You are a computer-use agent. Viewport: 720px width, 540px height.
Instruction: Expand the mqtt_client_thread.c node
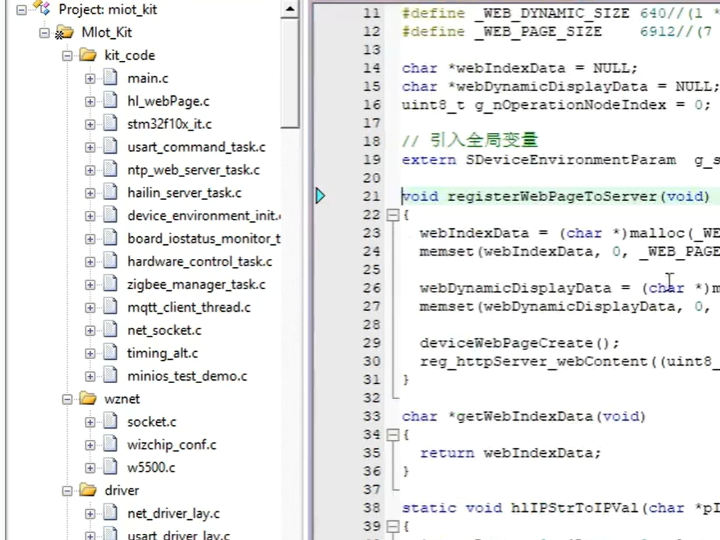(90, 308)
